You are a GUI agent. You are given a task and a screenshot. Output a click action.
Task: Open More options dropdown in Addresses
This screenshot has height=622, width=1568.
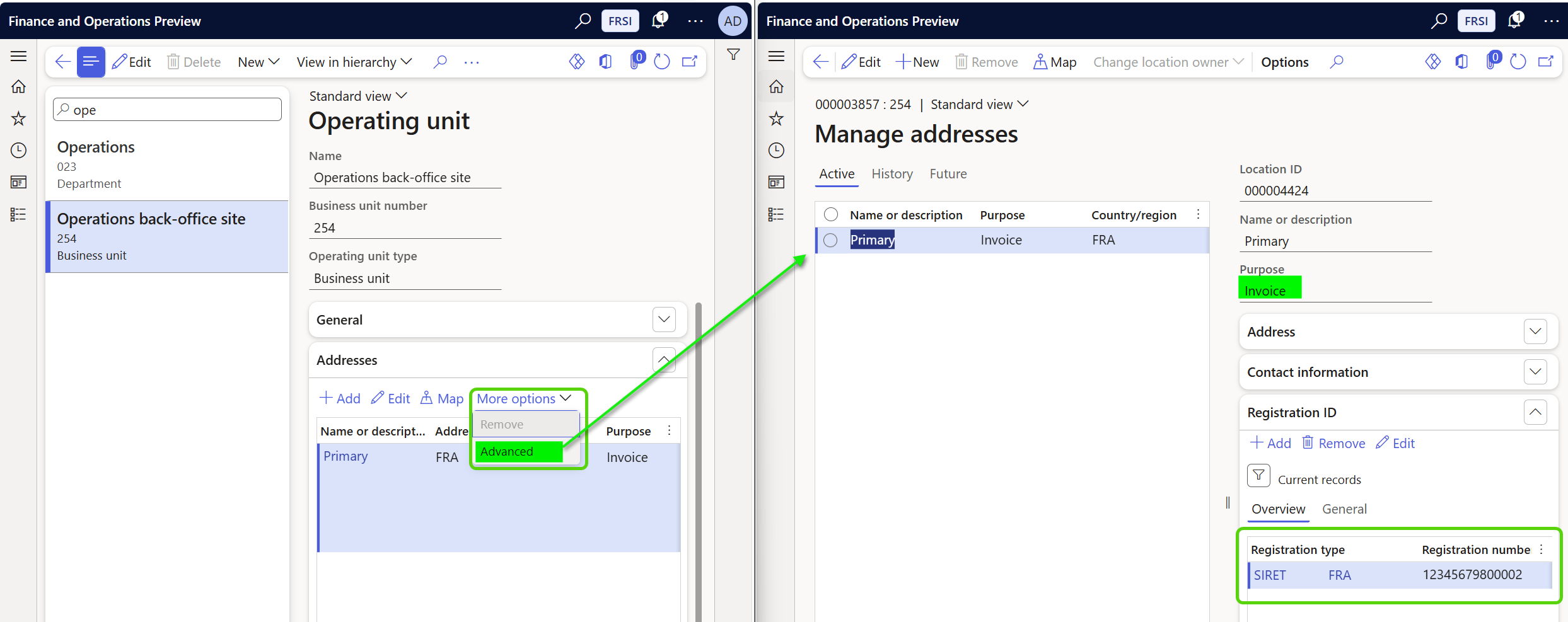coord(524,398)
